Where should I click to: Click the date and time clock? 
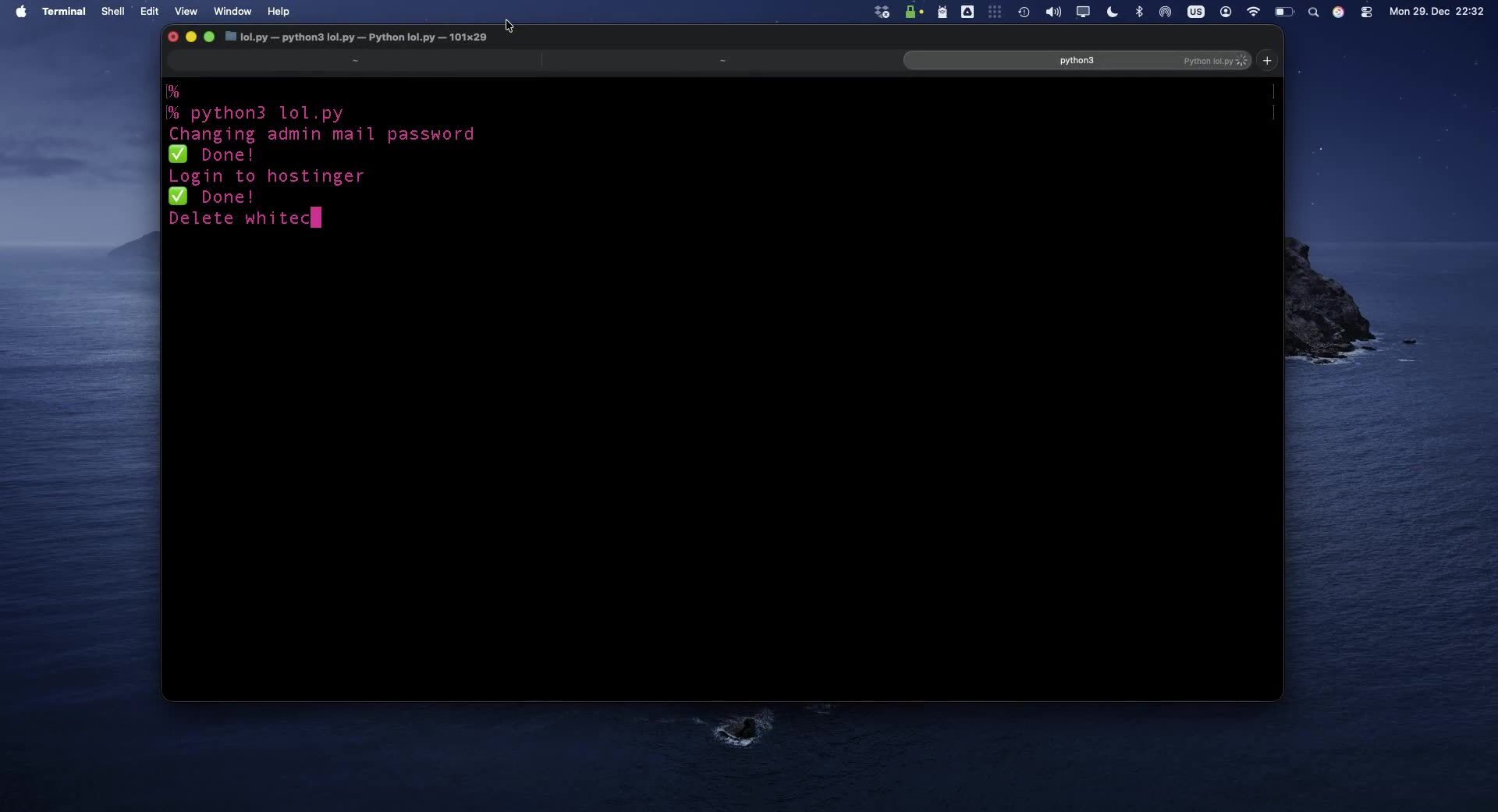click(x=1436, y=12)
